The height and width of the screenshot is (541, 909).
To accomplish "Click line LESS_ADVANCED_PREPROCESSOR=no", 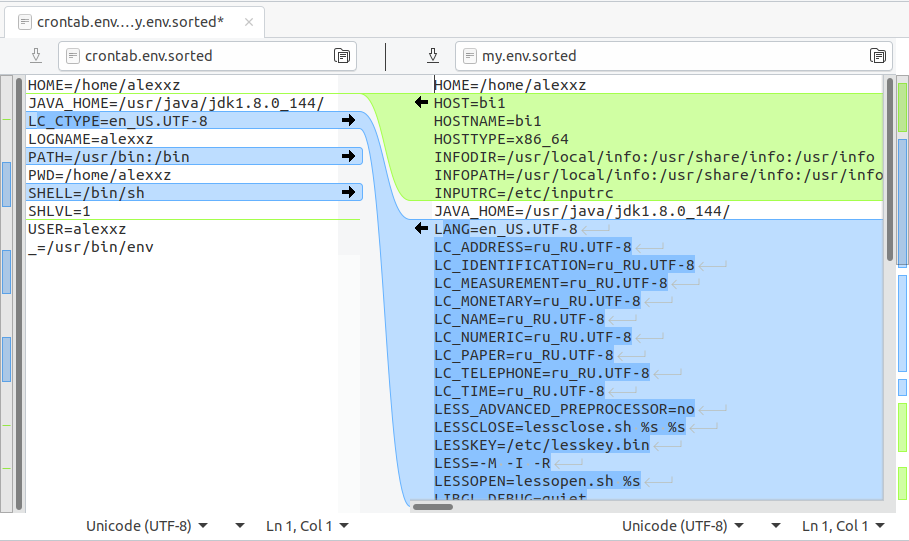I will pyautogui.click(x=564, y=408).
